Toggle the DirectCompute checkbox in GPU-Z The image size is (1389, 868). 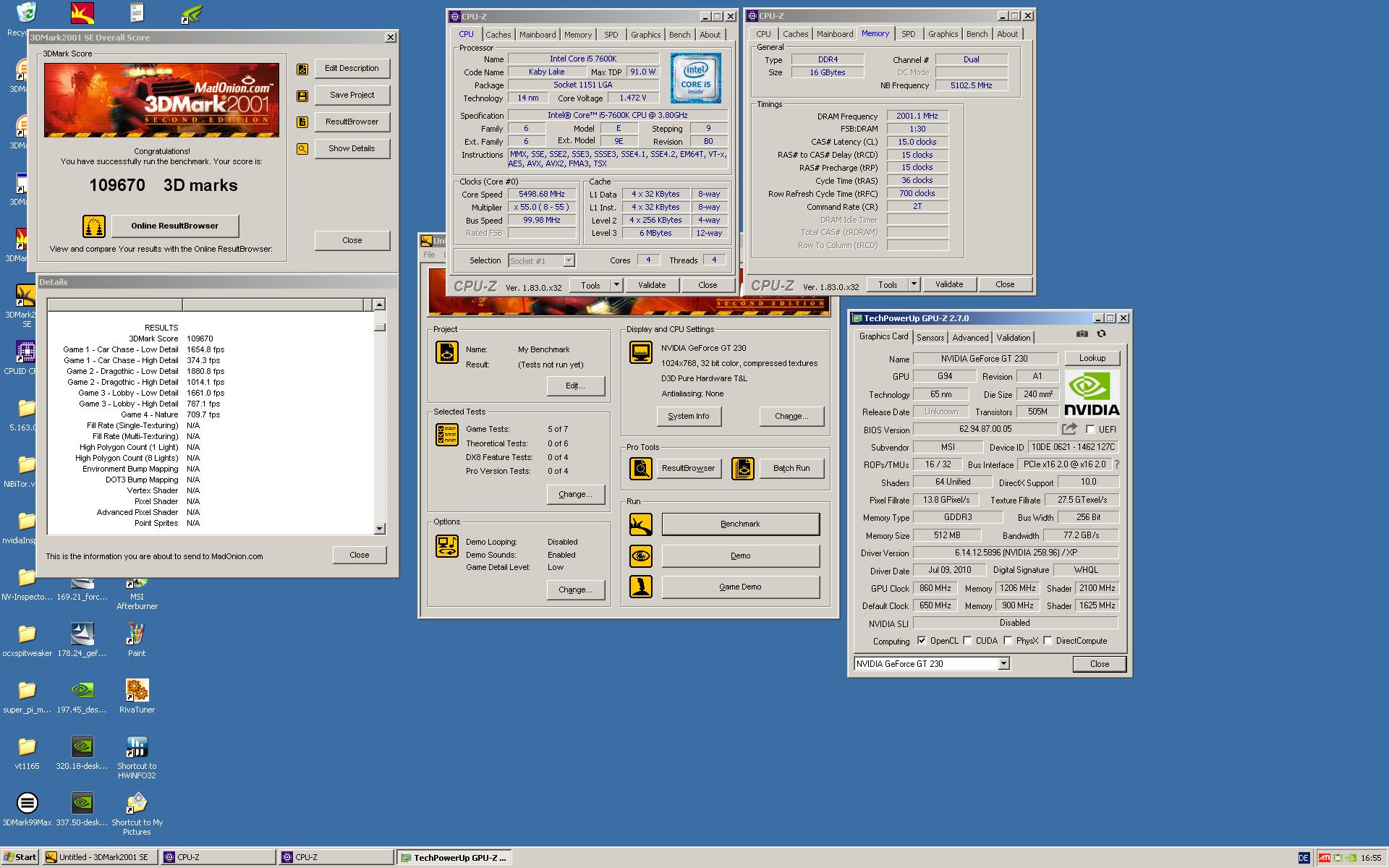point(1048,641)
